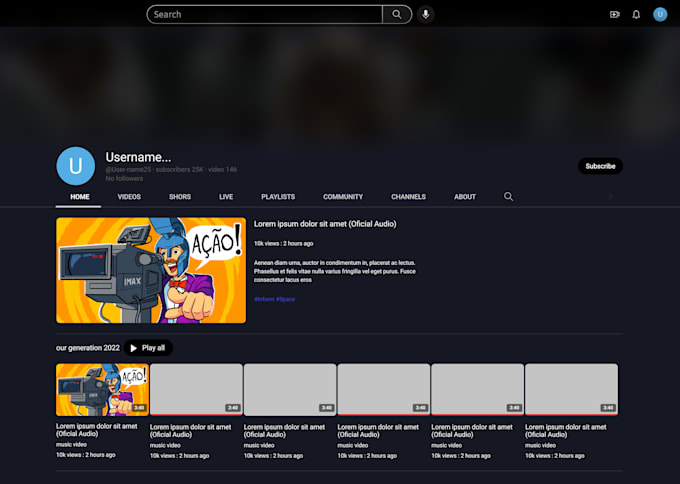Click music video label under first playlist video
Screen dimensions: 680x484
(71, 445)
